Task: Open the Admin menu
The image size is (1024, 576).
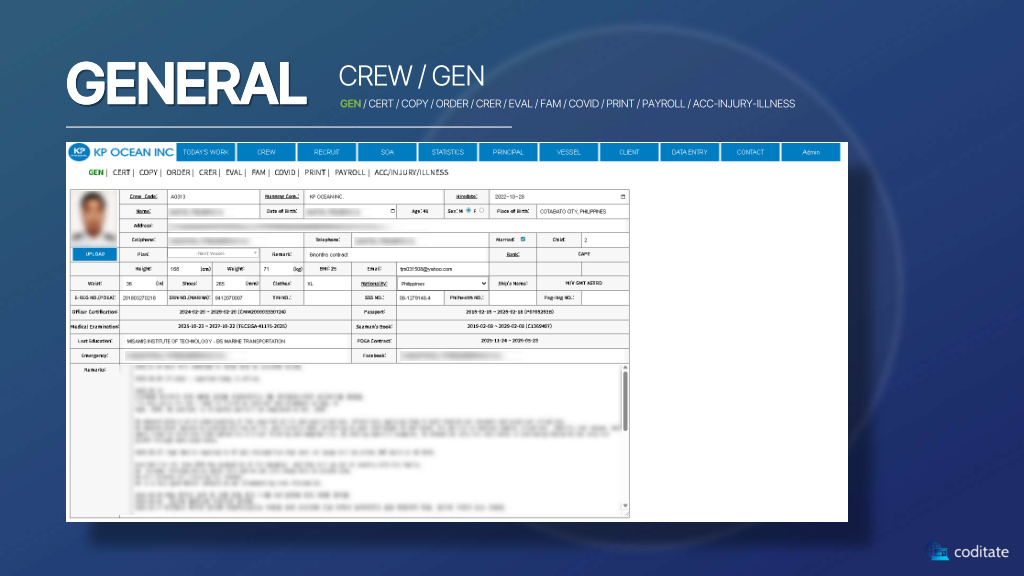Action: [810, 152]
